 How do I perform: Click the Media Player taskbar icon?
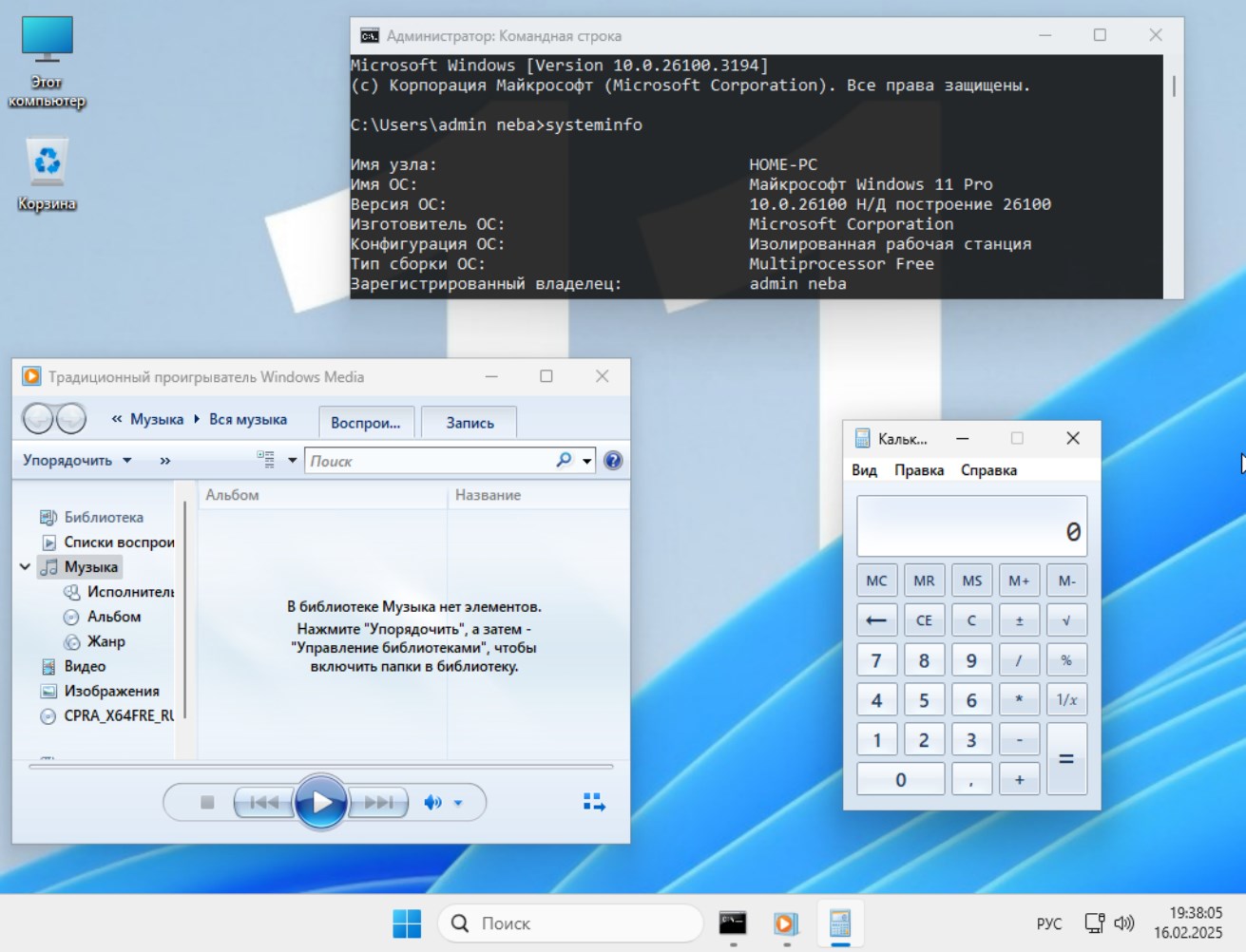(x=786, y=923)
